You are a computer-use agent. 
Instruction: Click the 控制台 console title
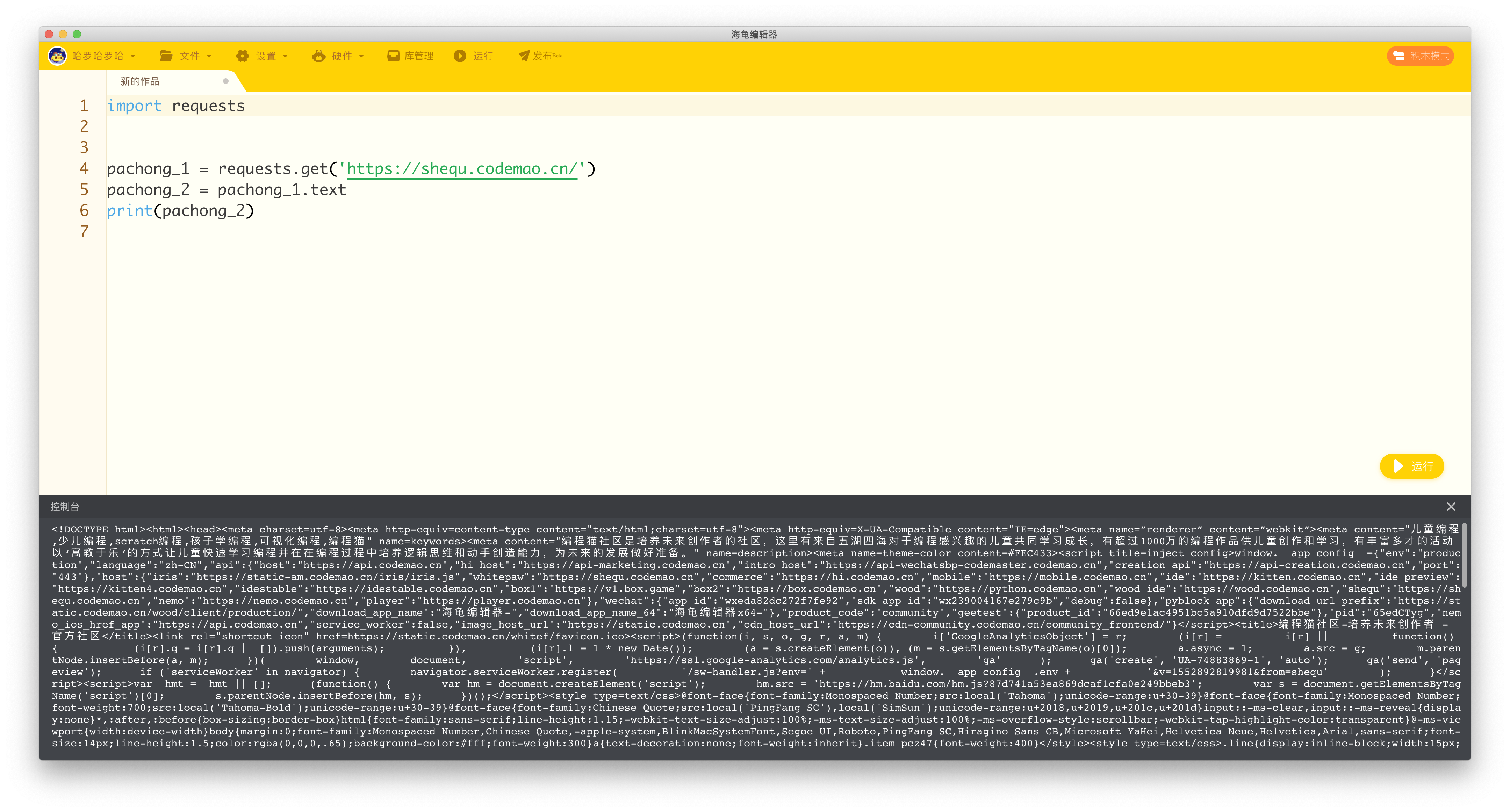pos(64,507)
